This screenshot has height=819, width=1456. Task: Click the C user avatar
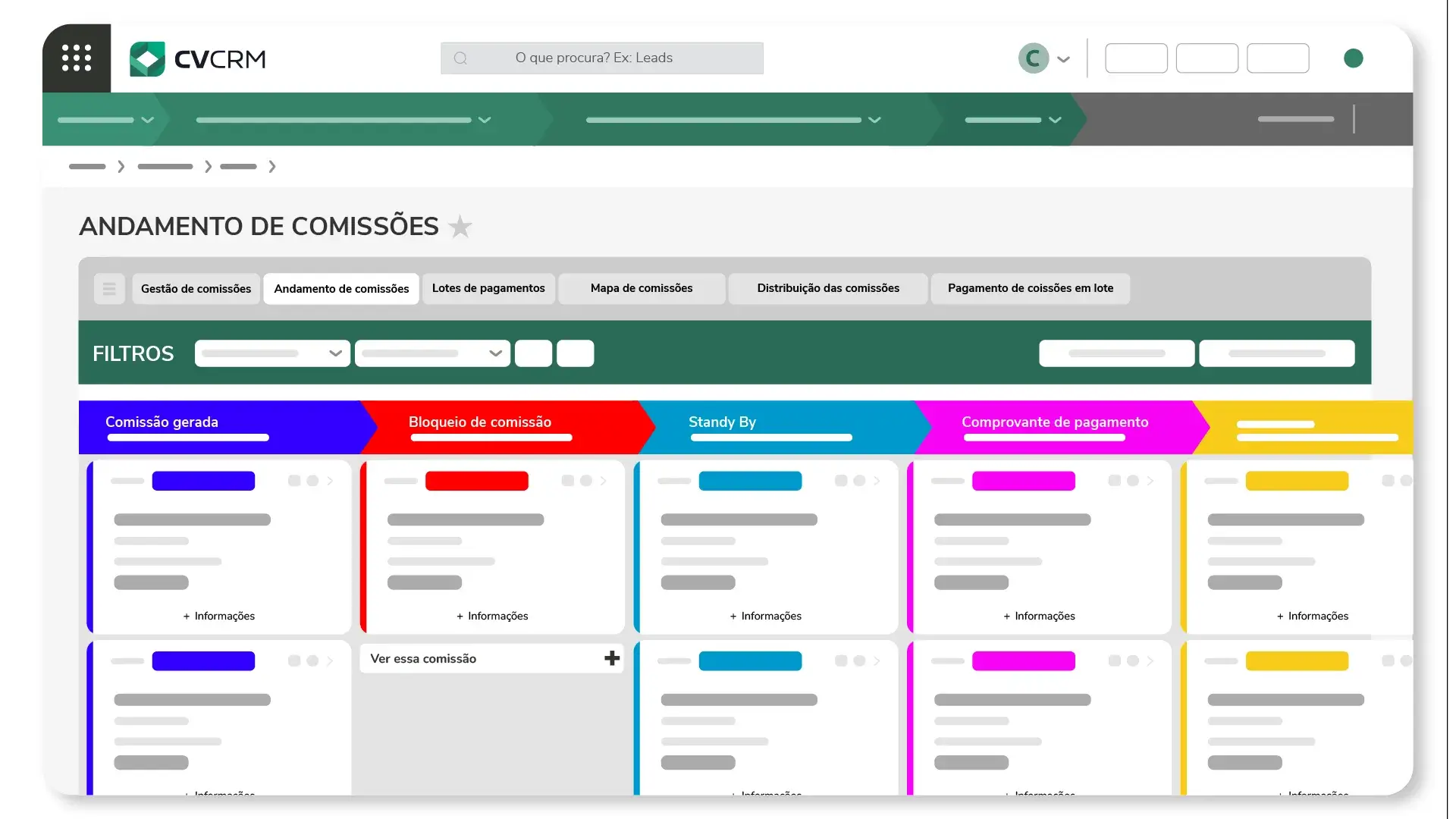pos(1033,58)
